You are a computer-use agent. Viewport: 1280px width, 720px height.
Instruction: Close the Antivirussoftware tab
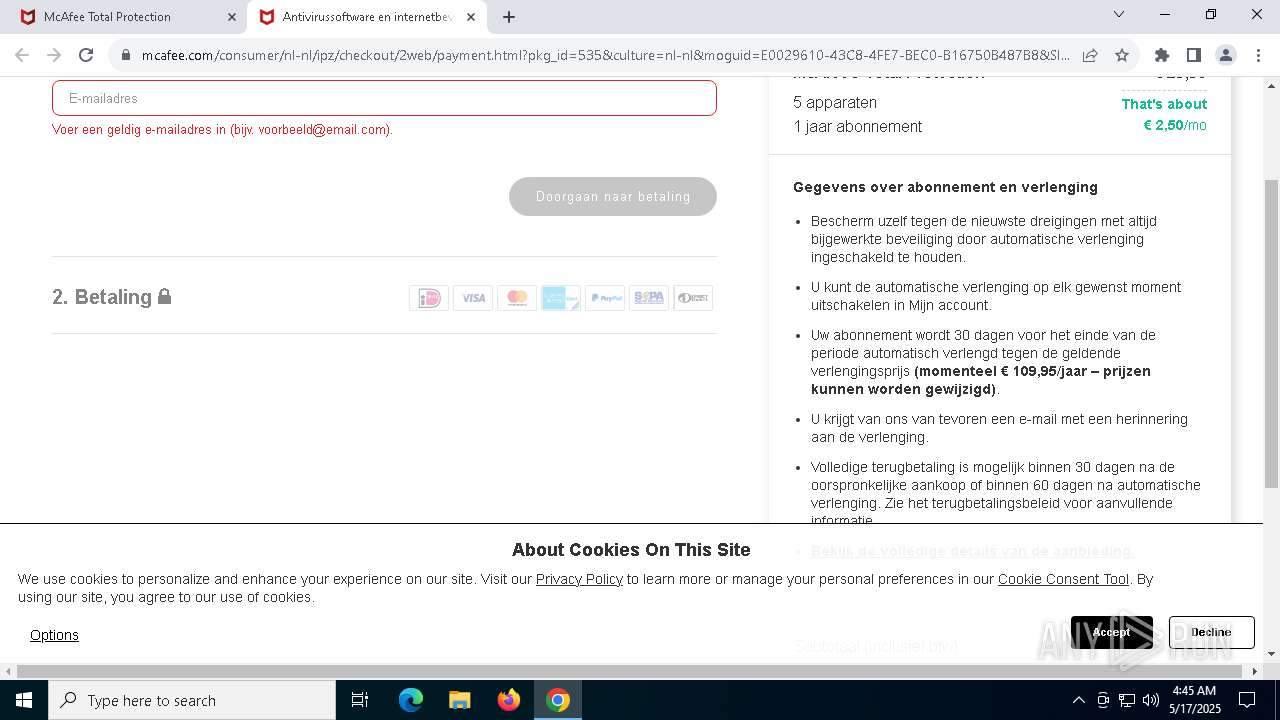coord(471,17)
